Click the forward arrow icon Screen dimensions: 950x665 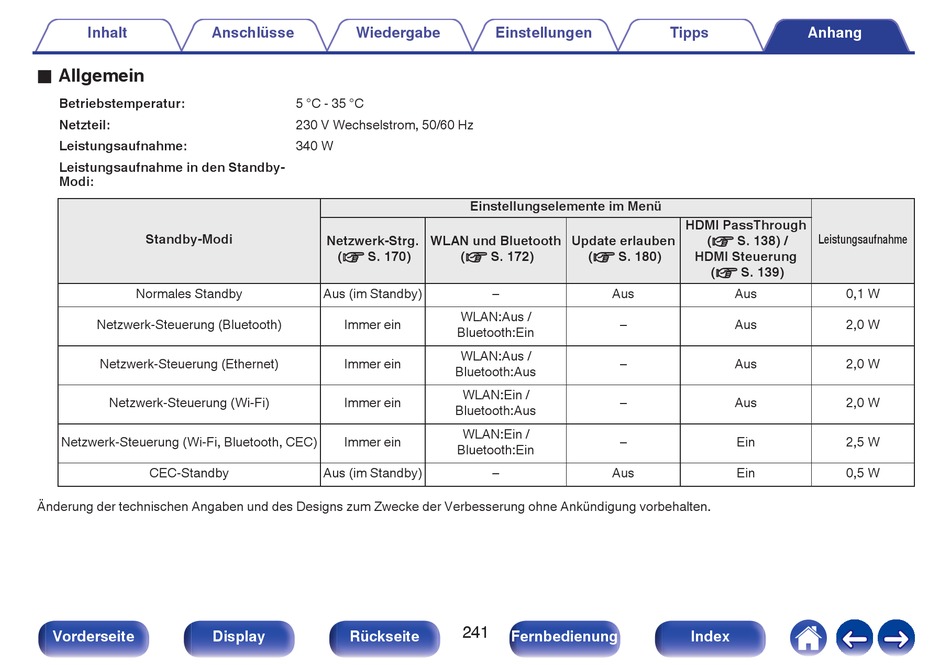click(x=896, y=638)
